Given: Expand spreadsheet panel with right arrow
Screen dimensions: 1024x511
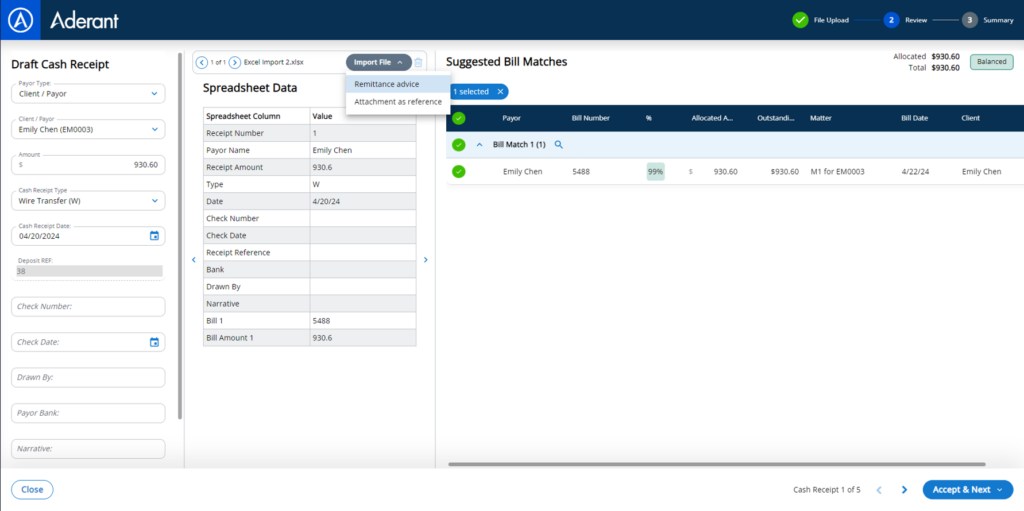Looking at the screenshot, I should [x=426, y=259].
